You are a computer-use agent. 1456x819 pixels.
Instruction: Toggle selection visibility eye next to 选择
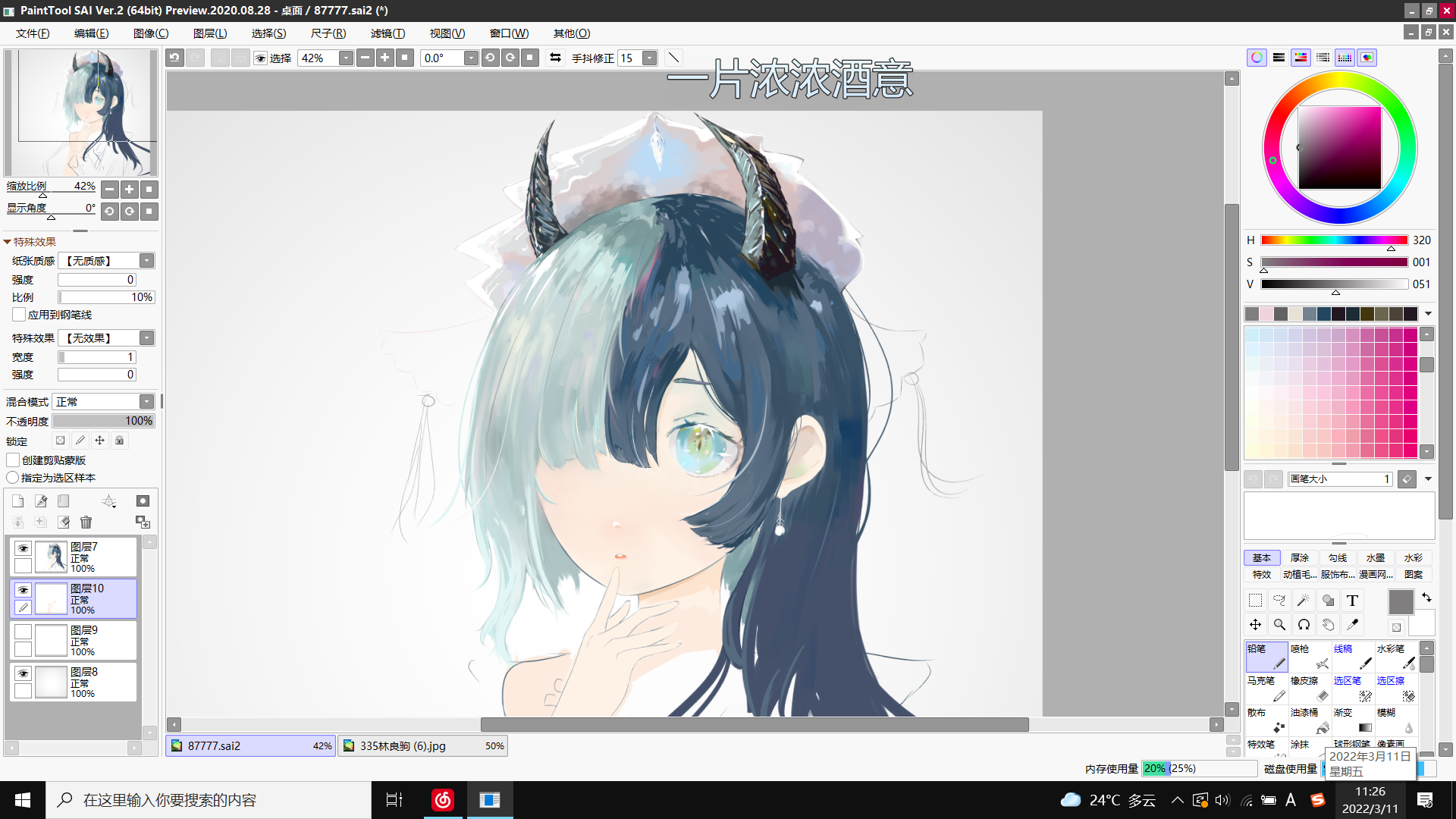pos(261,58)
